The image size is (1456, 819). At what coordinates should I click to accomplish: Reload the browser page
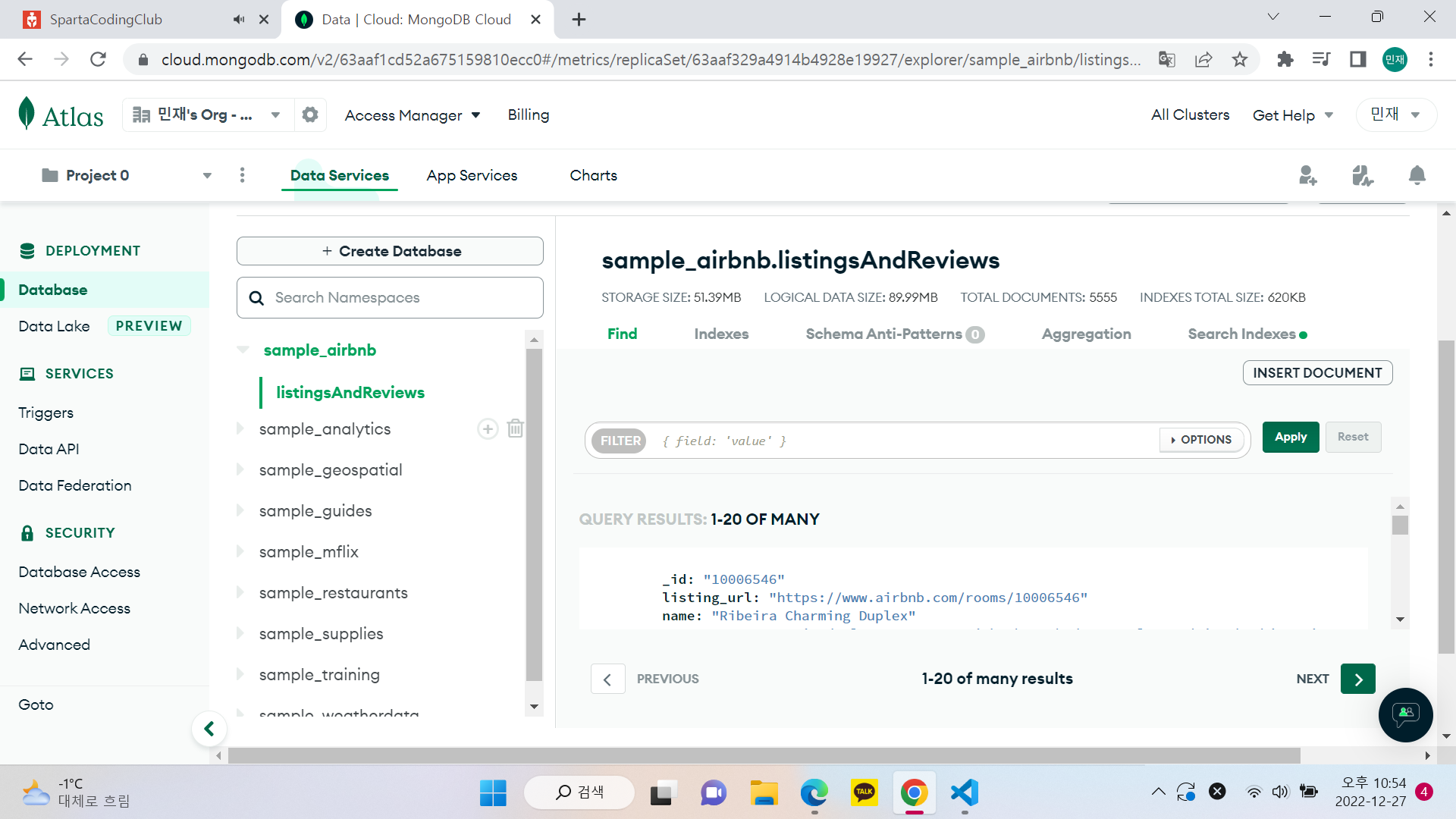98,59
